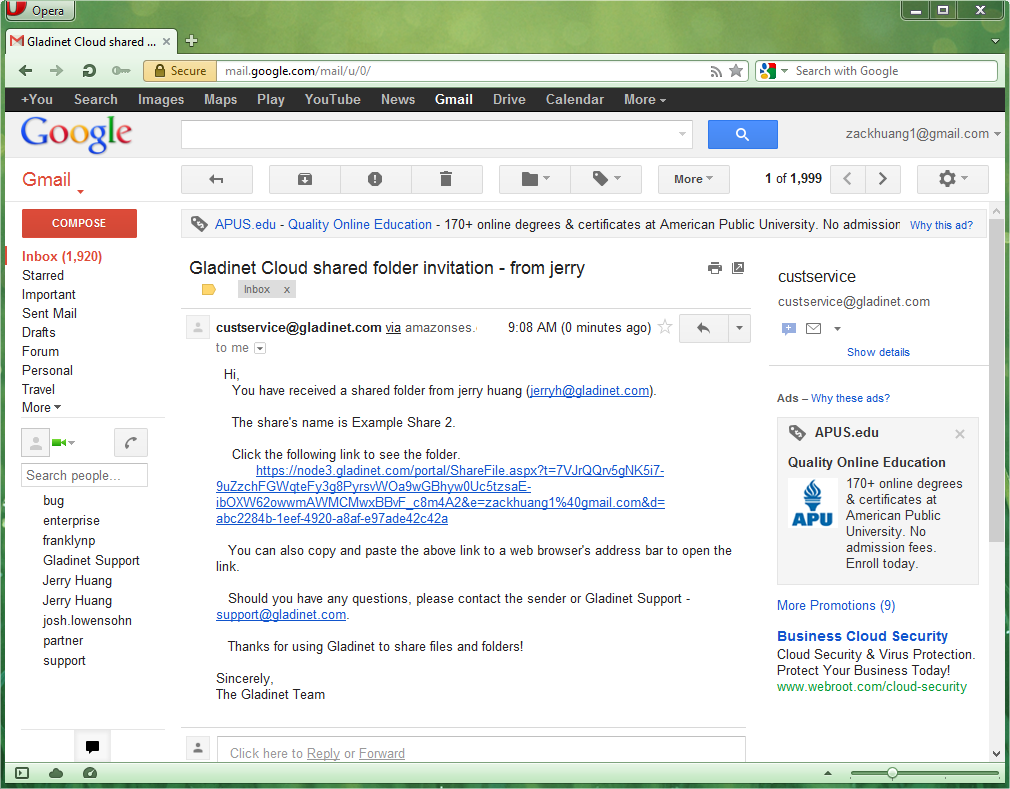Open the Opera main menu

coord(39,10)
